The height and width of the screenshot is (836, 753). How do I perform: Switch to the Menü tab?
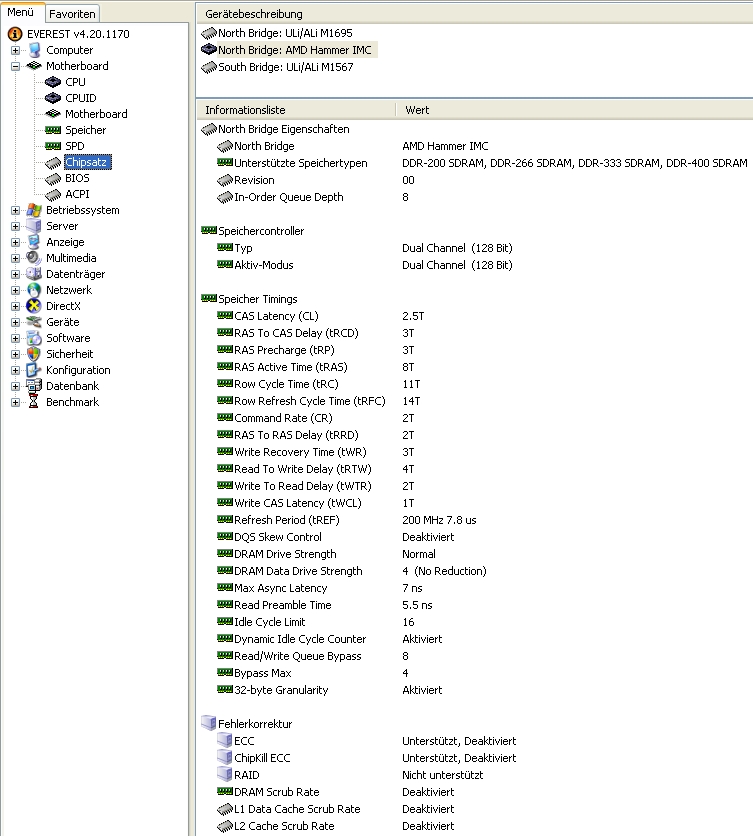(21, 12)
